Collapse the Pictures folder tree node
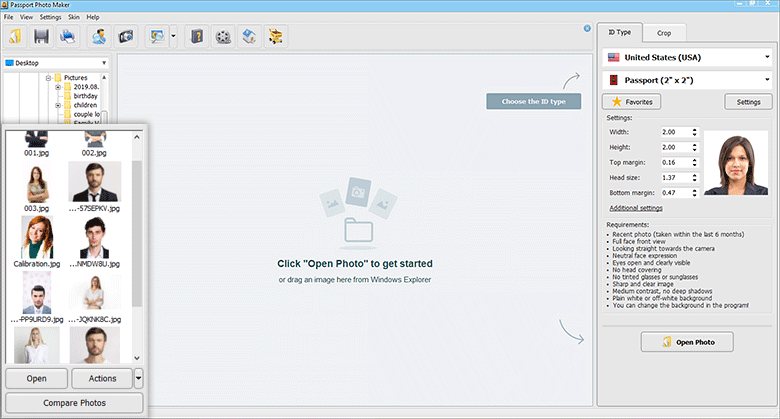Image resolution: width=780 pixels, height=419 pixels. (49, 78)
